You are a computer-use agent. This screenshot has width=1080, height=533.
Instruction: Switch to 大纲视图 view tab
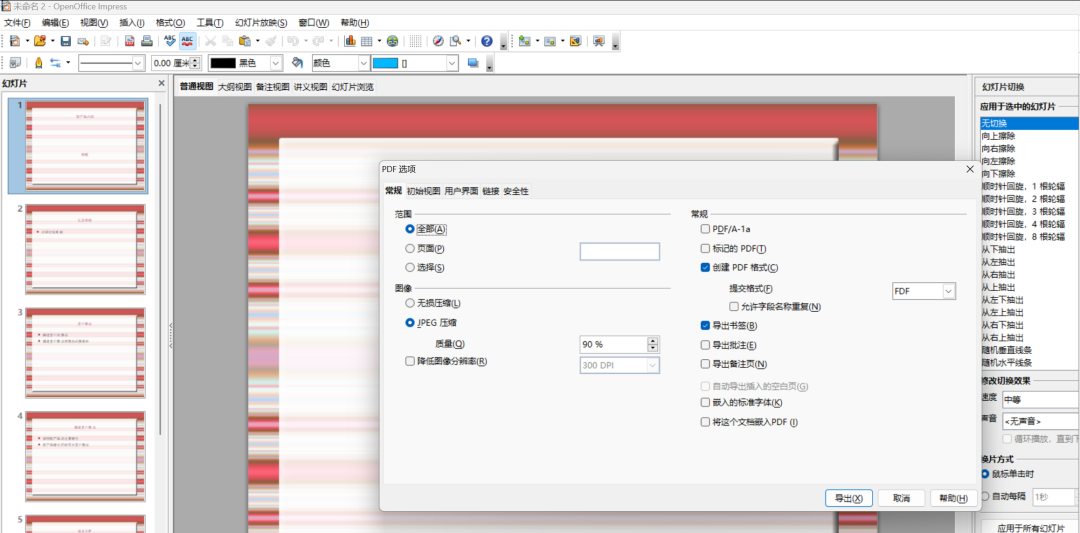pos(235,87)
